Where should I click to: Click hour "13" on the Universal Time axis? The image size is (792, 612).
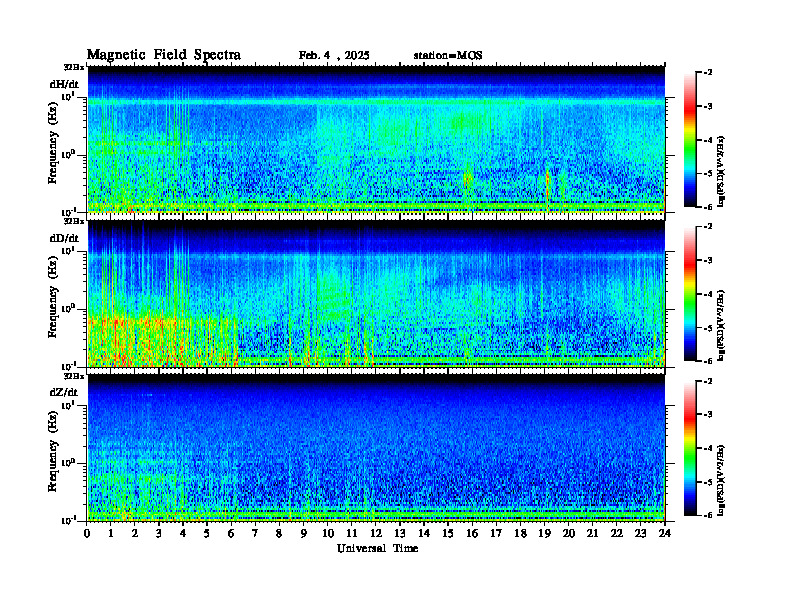[x=400, y=533]
